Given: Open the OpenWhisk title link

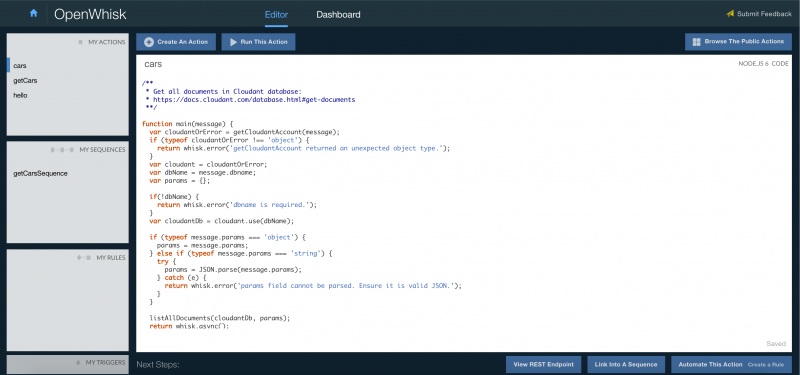Looking at the screenshot, I should [90, 14].
